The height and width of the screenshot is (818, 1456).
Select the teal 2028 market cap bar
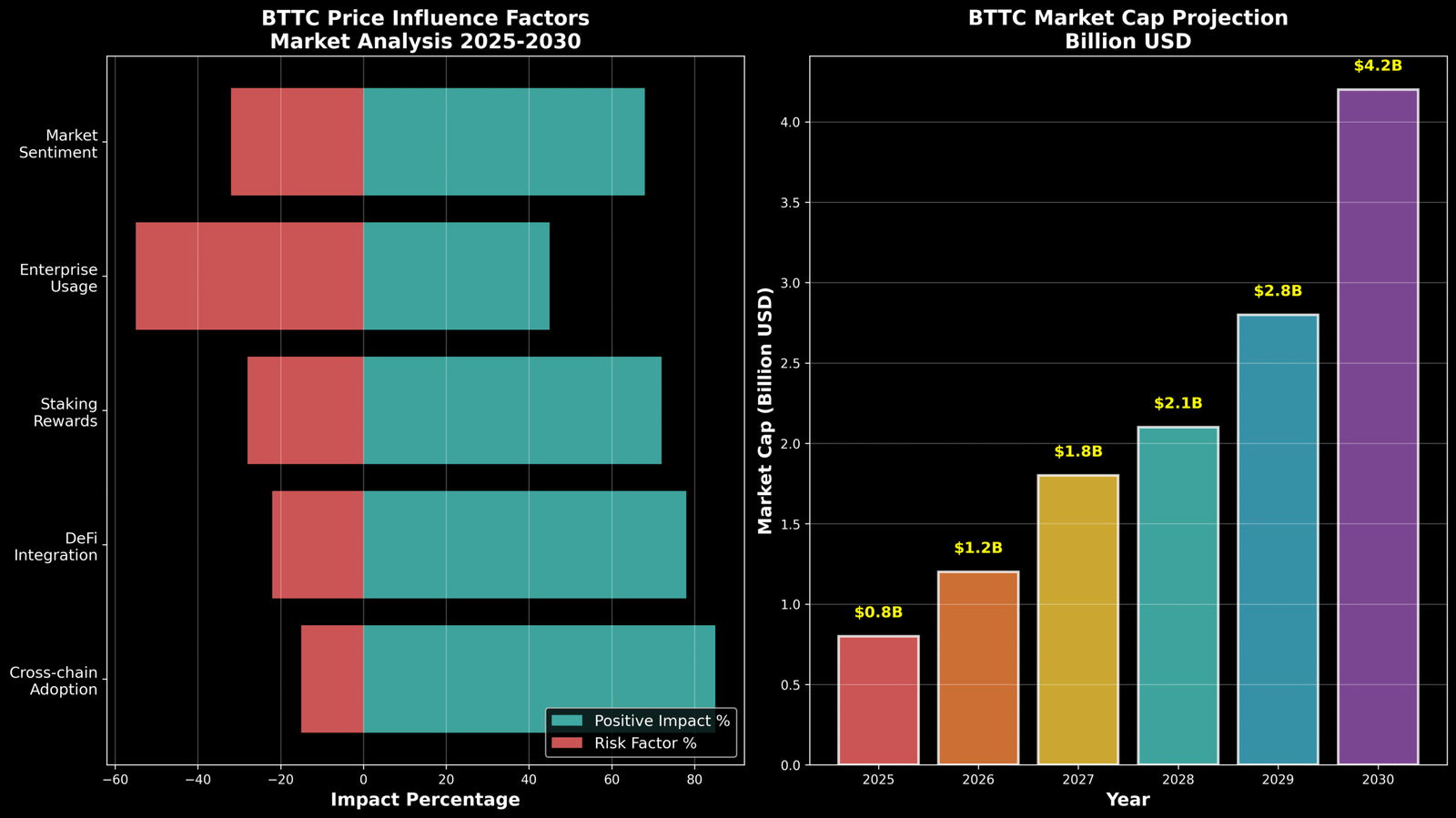(1178, 595)
